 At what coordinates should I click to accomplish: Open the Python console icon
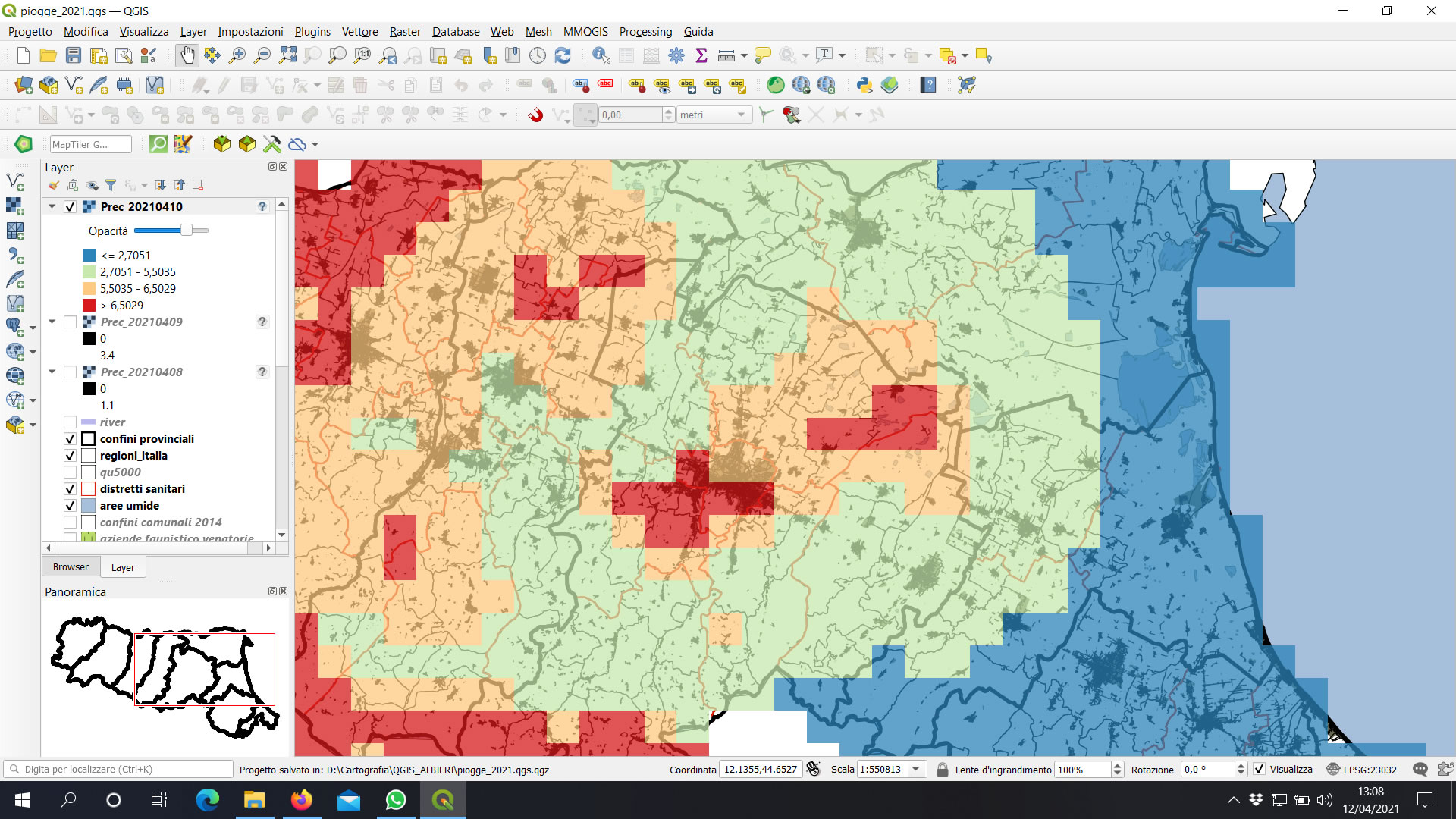coord(864,85)
